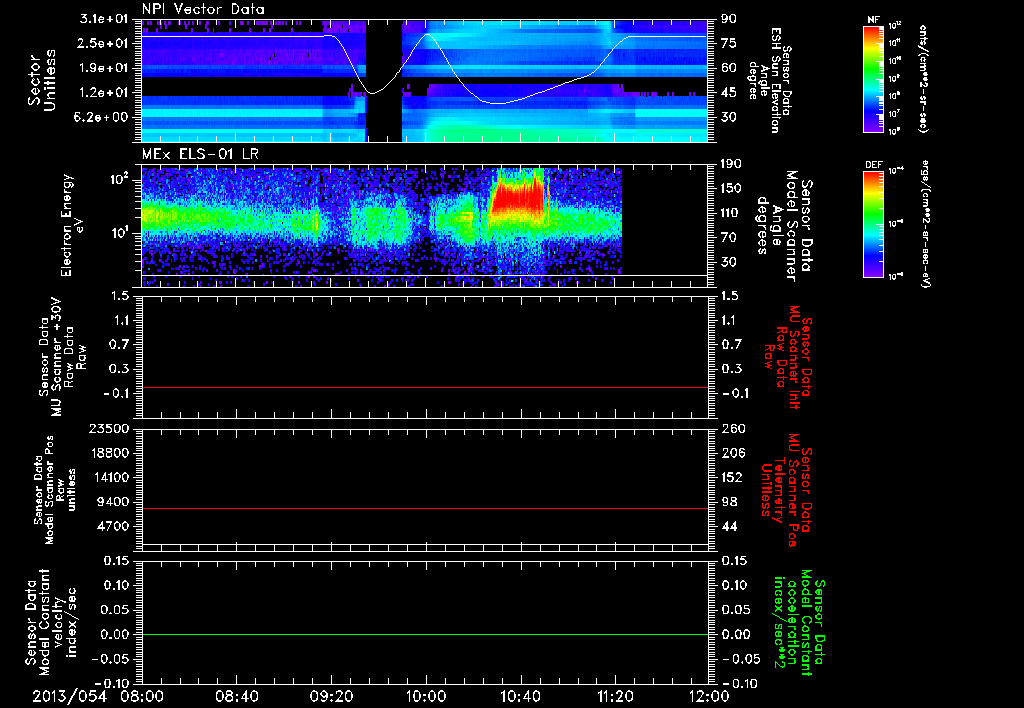
Task: Click the "23500" tick label
Action: tap(110, 429)
